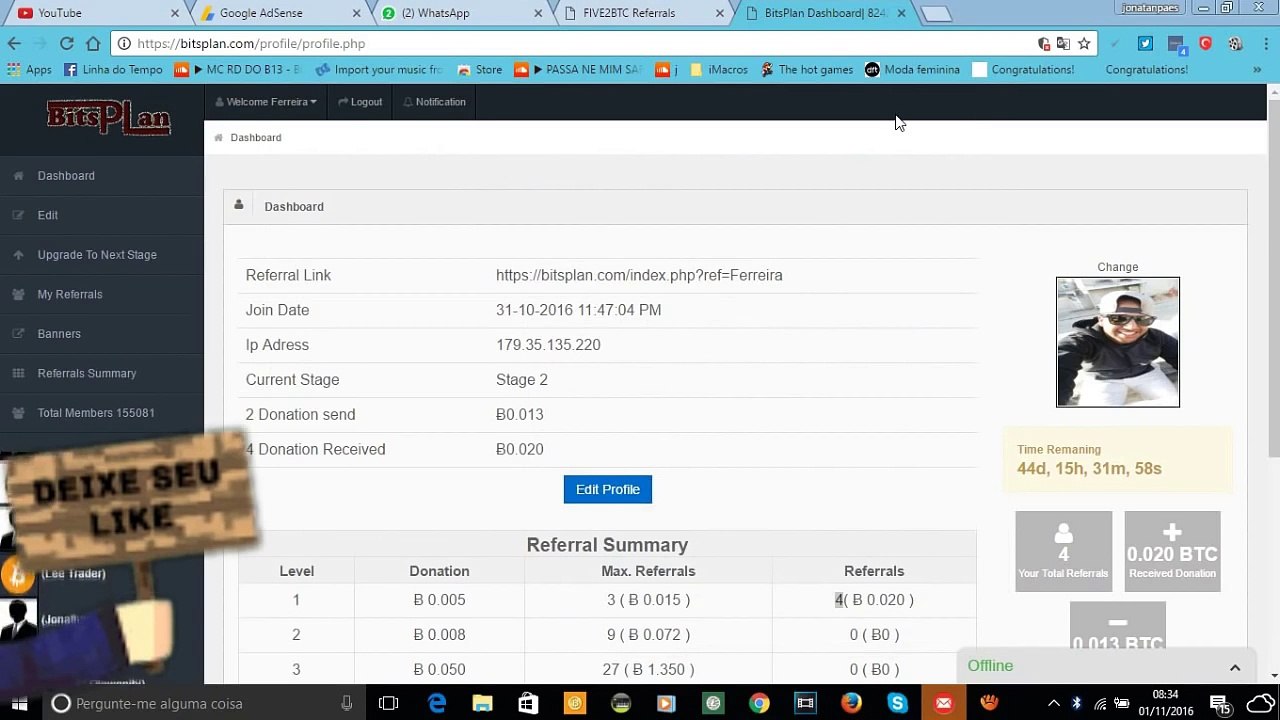Viewport: 1280px width, 720px height.
Task: Click the Dashboard breadcrumb link
Action: [x=256, y=138]
